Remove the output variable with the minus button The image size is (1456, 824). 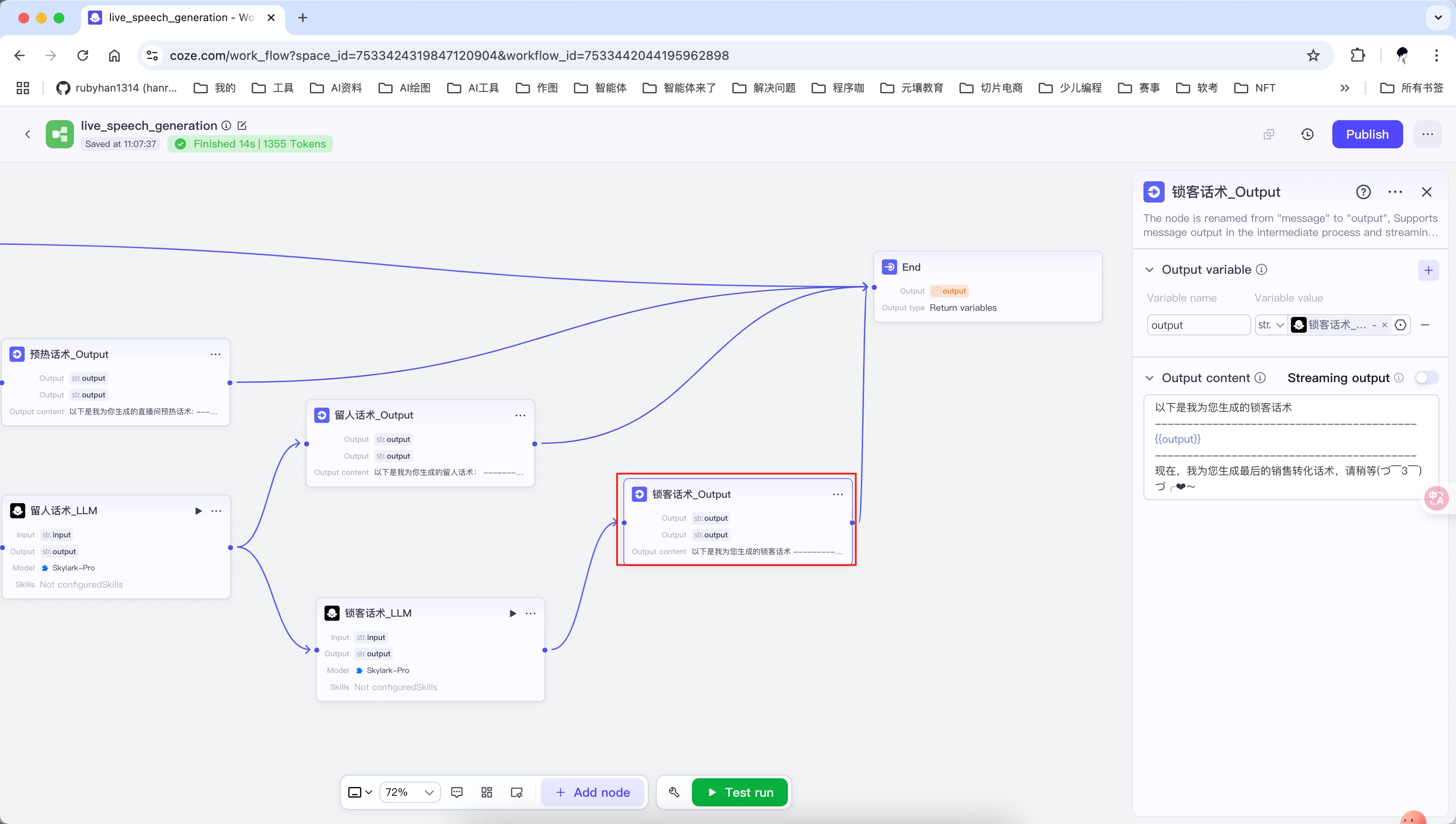[1425, 325]
